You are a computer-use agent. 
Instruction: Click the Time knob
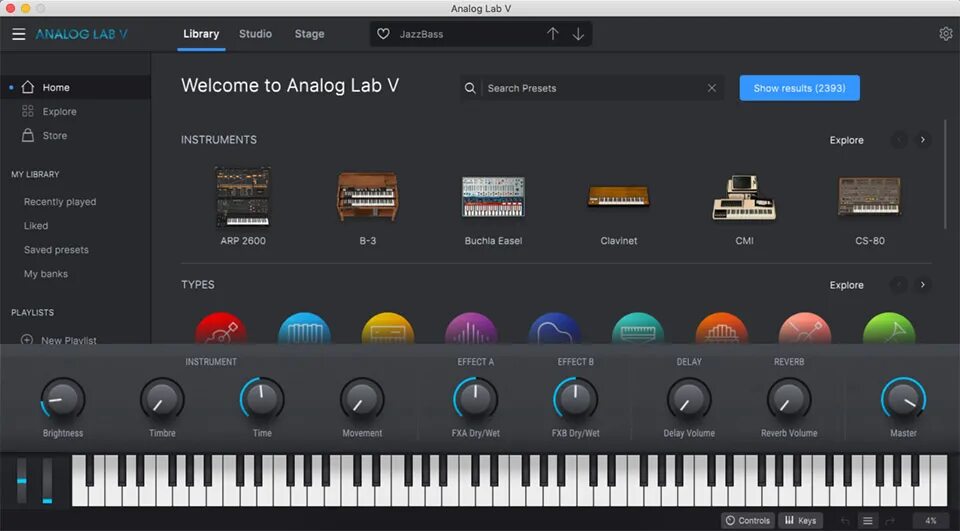262,399
